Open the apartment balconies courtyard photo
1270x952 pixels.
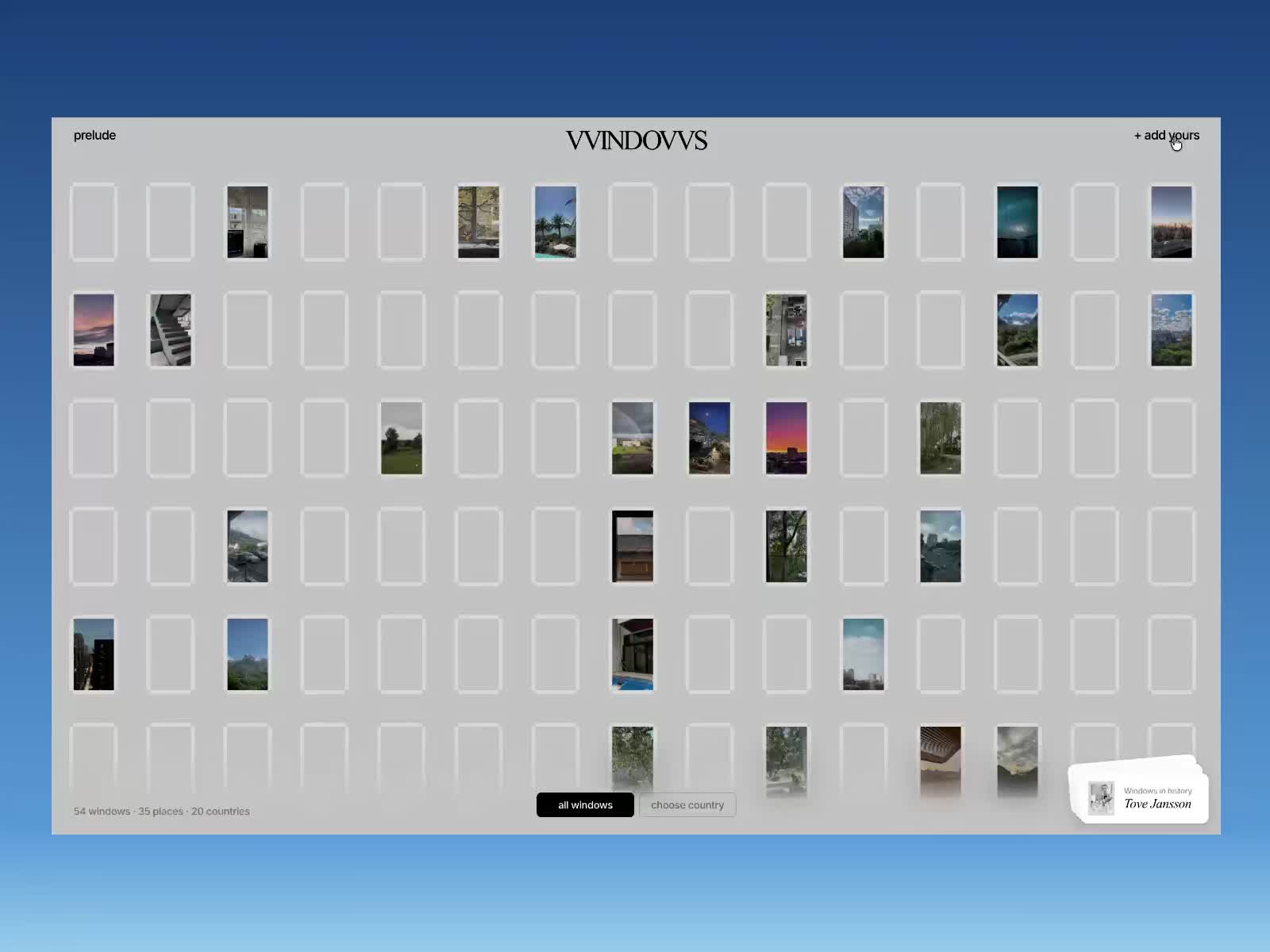pos(787,330)
